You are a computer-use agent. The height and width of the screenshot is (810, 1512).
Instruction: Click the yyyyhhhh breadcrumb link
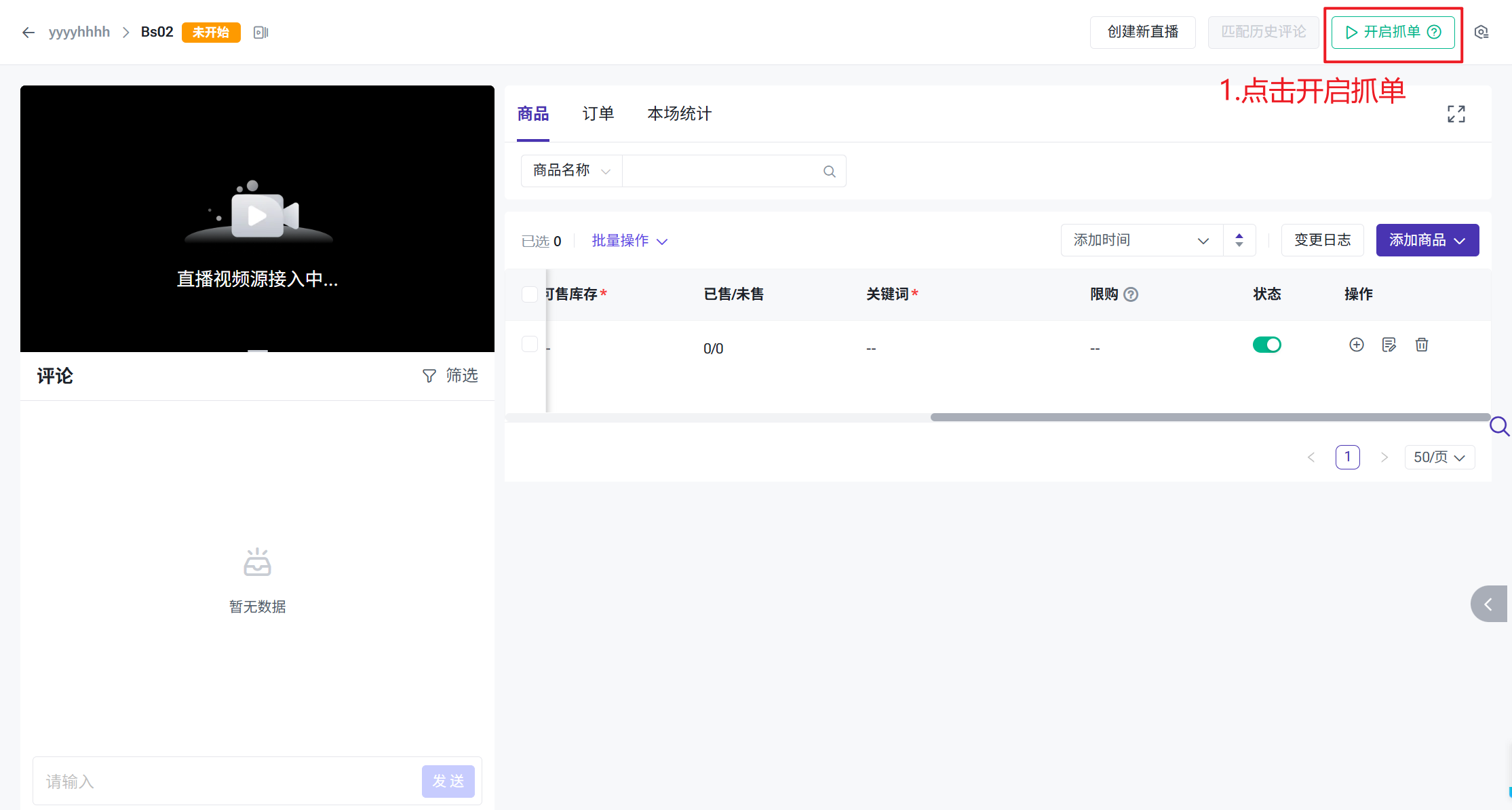tap(79, 32)
